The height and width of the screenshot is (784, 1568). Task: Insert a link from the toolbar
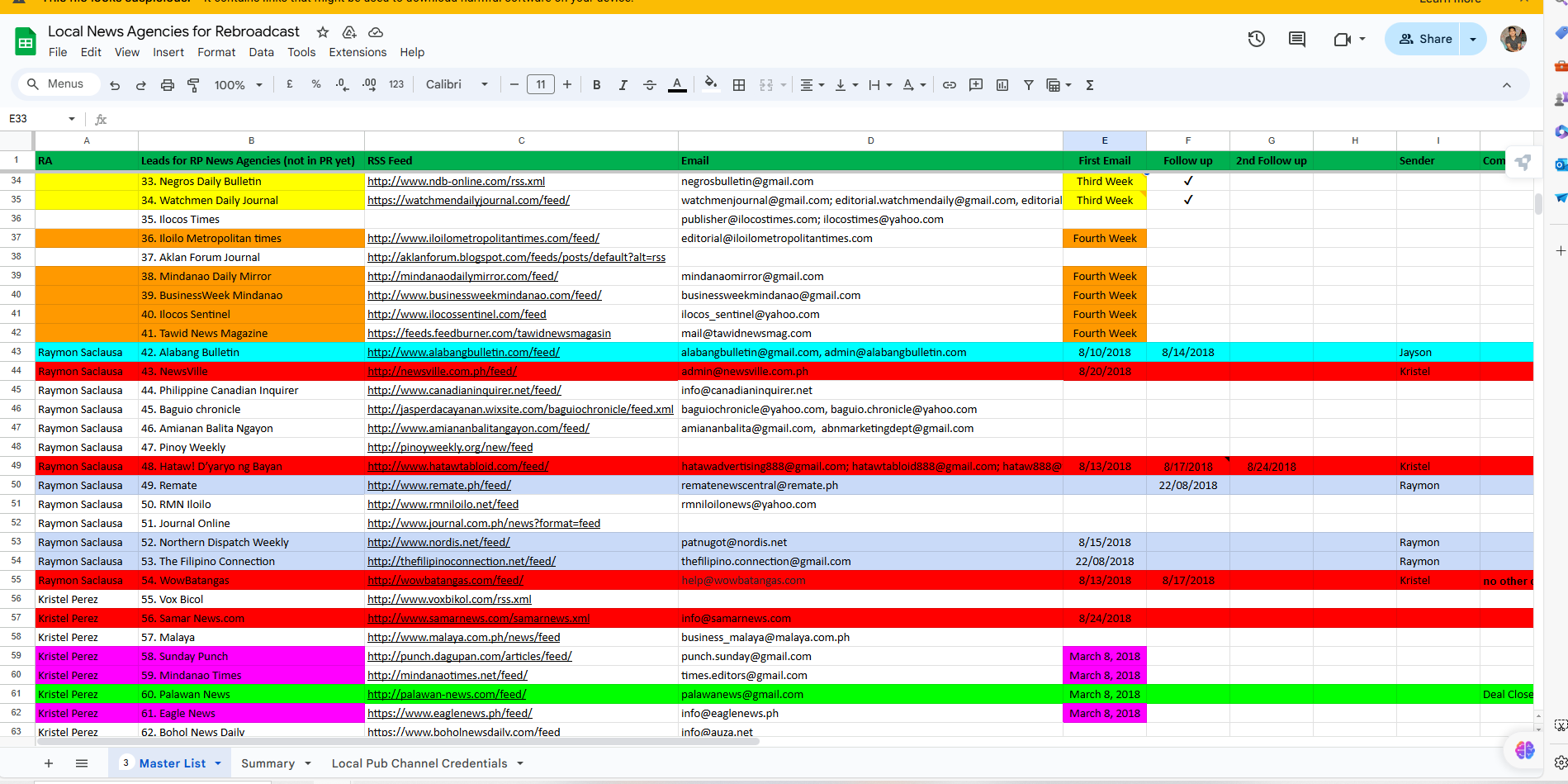[x=950, y=85]
